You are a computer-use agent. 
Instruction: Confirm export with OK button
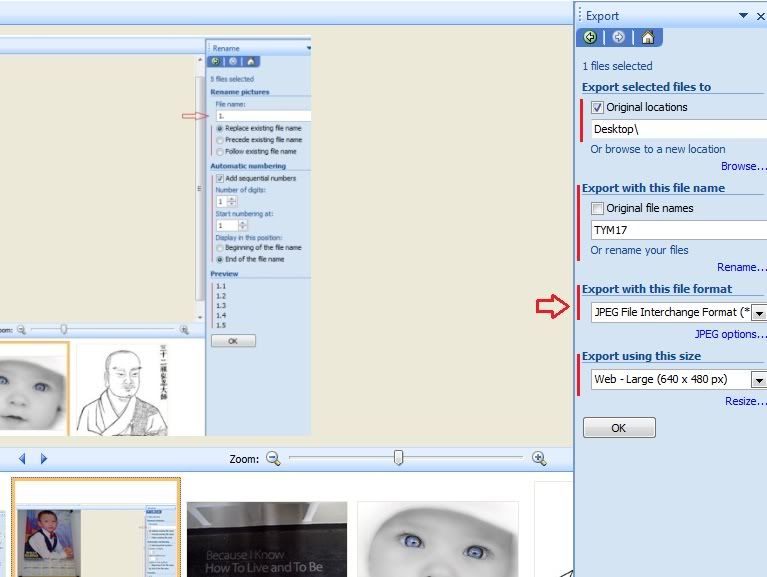point(619,428)
